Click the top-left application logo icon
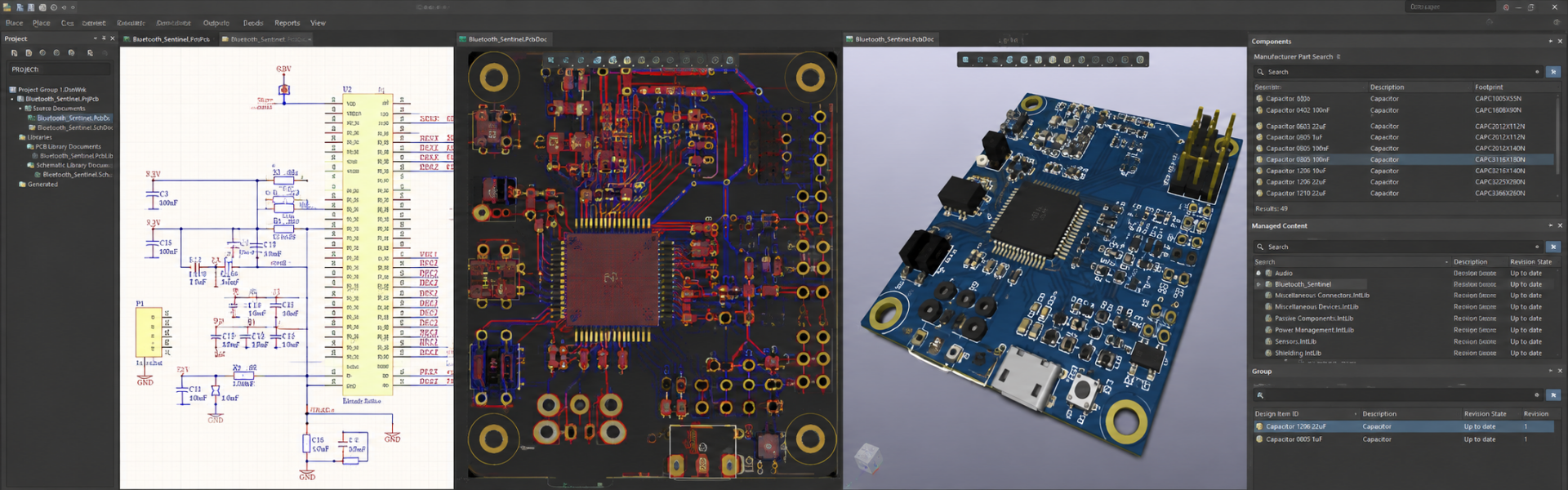Viewport: 1568px width, 490px height. (x=7, y=7)
